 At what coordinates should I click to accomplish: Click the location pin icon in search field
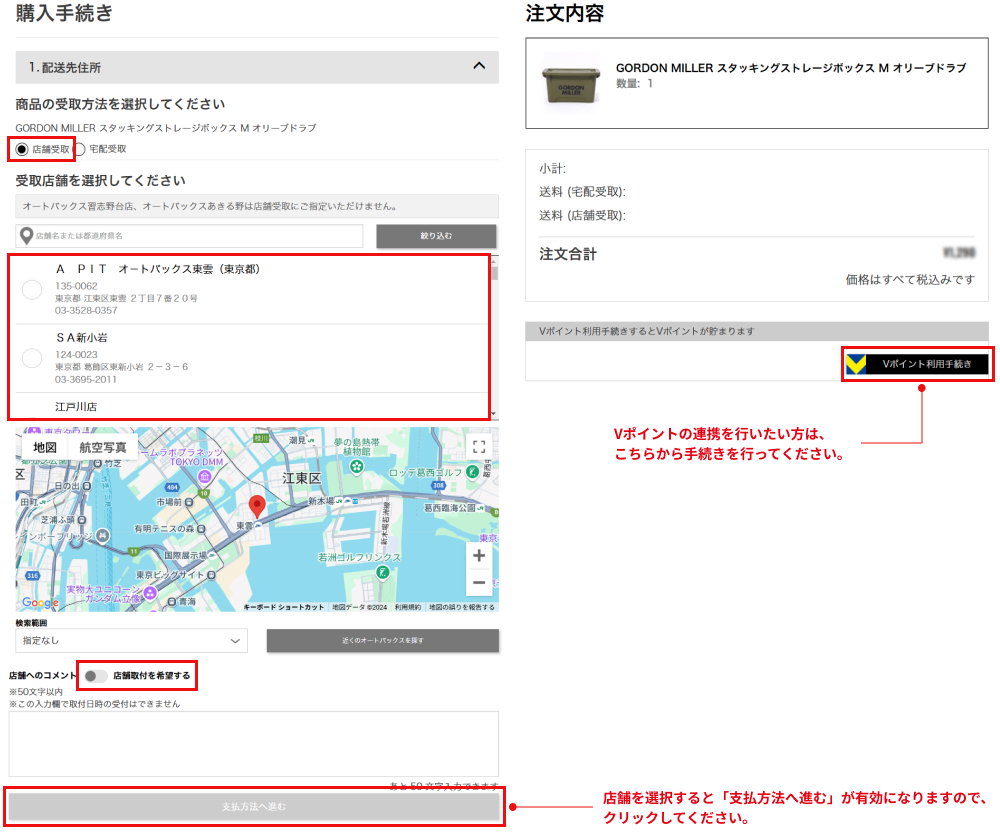tap(26, 236)
